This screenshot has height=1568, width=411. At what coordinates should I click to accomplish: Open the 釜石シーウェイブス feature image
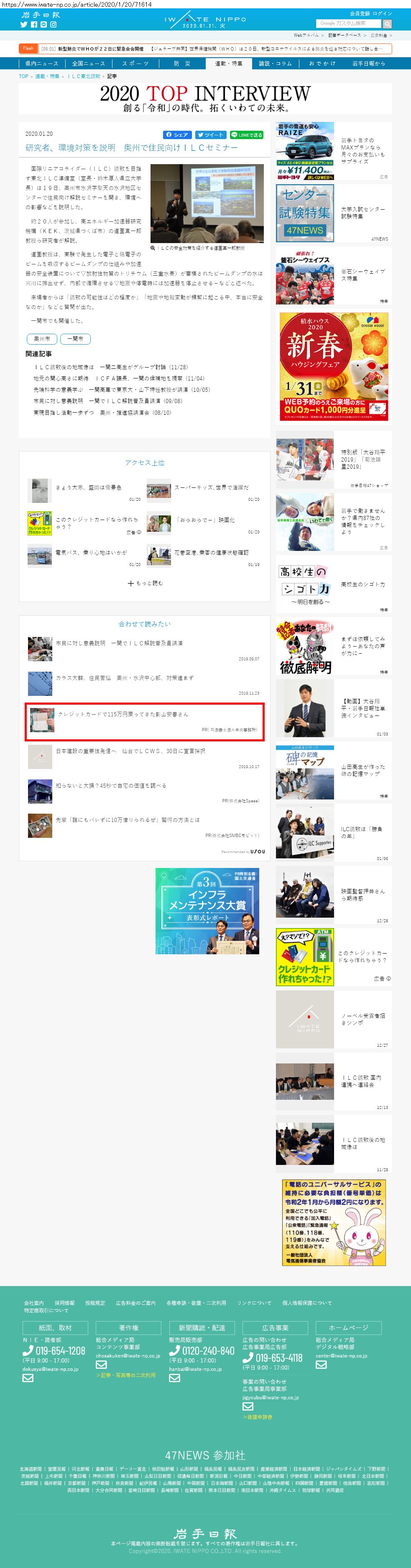coord(304,275)
